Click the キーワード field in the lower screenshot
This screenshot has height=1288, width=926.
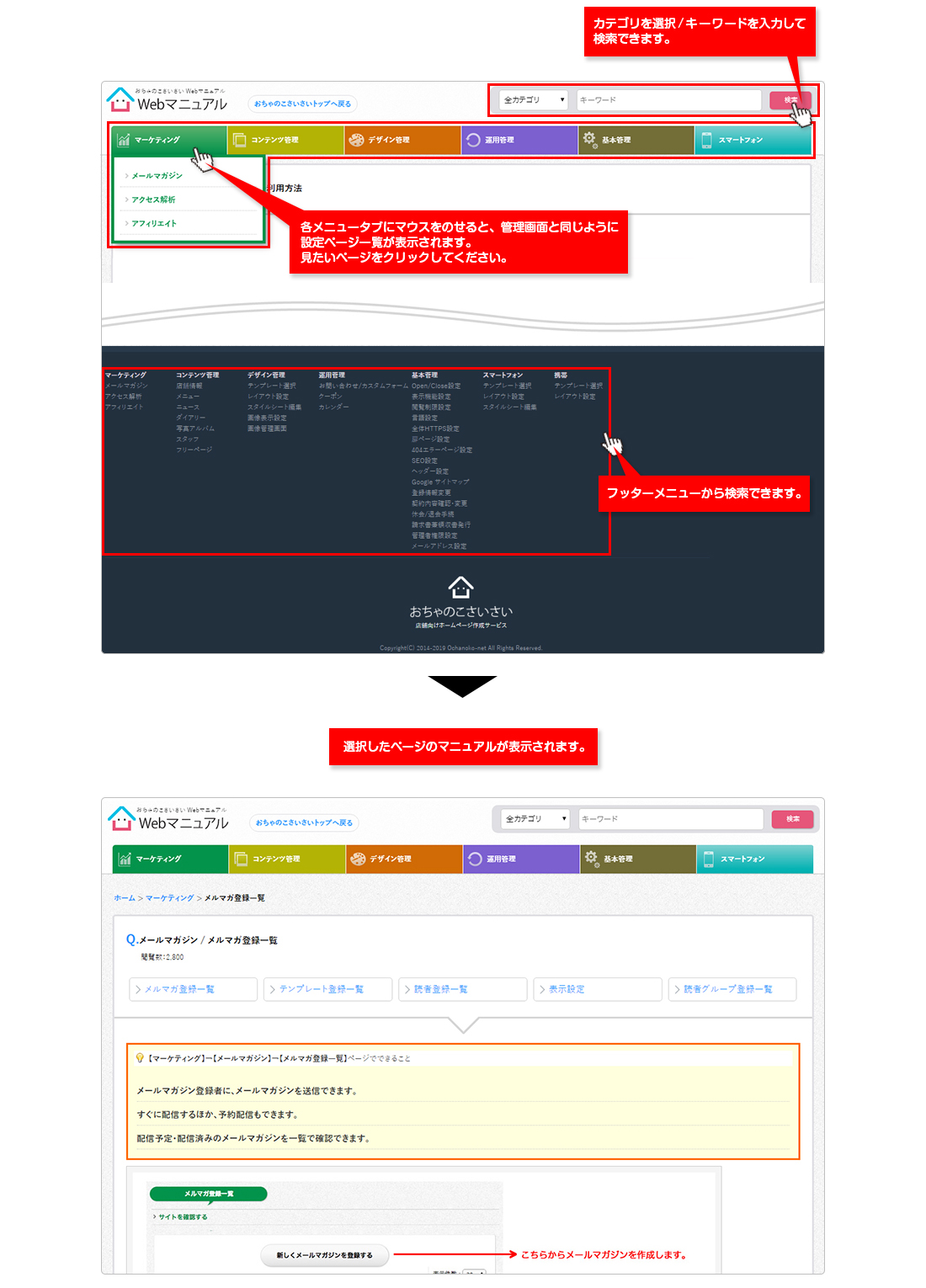(670, 818)
